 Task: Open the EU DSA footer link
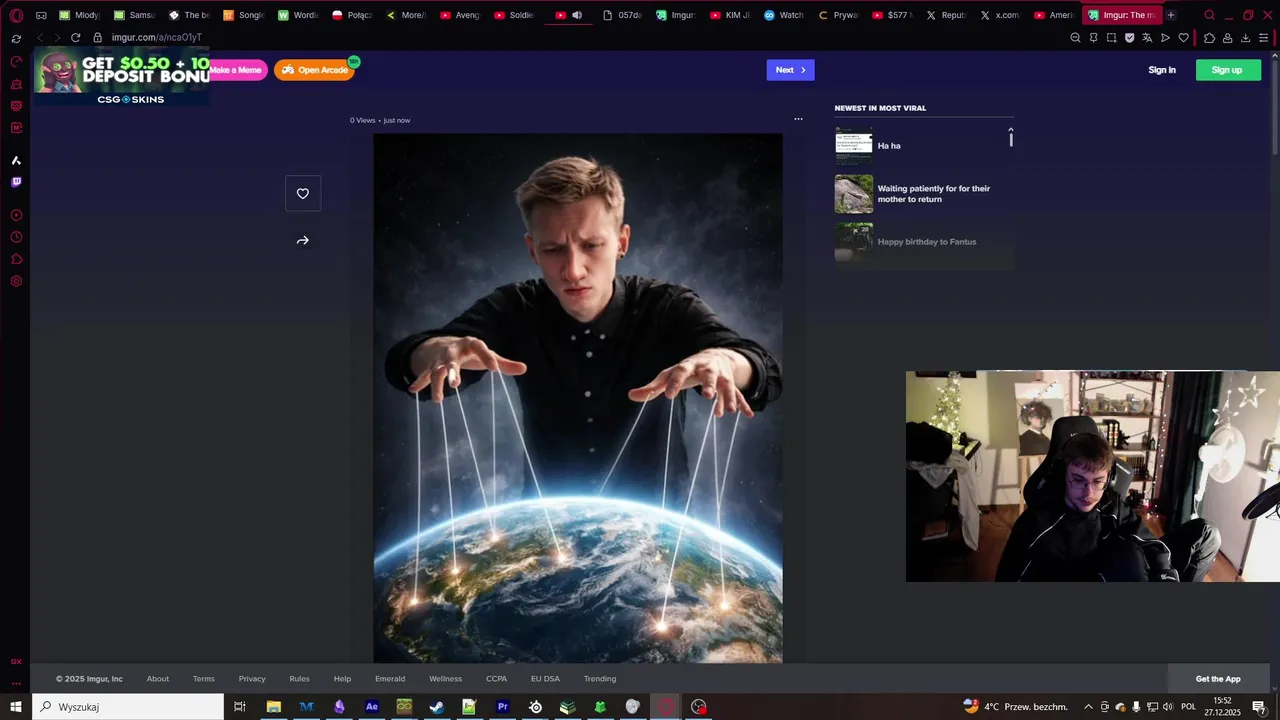(x=546, y=679)
